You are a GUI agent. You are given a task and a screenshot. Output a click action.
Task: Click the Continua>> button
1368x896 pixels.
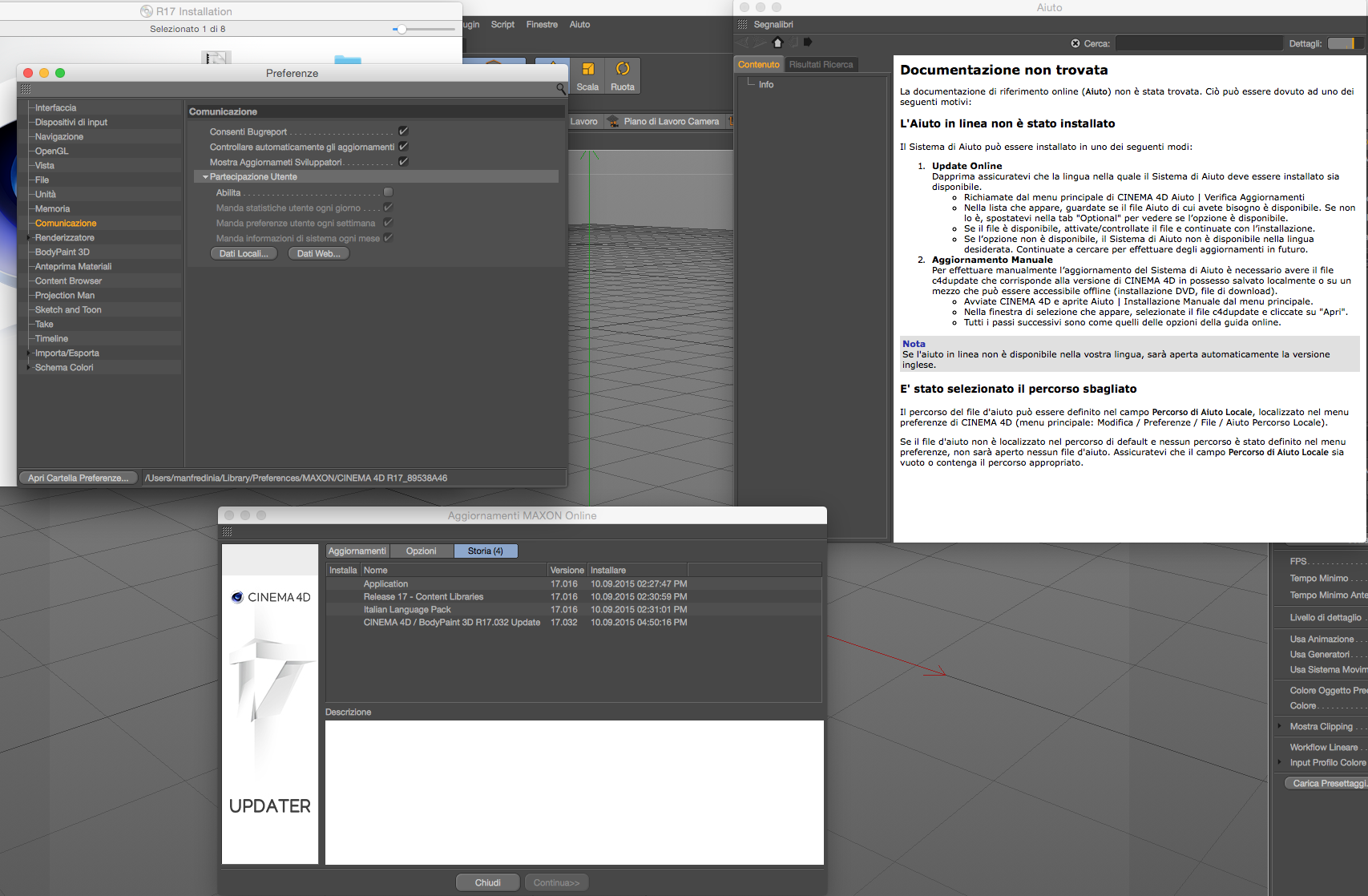point(556,882)
